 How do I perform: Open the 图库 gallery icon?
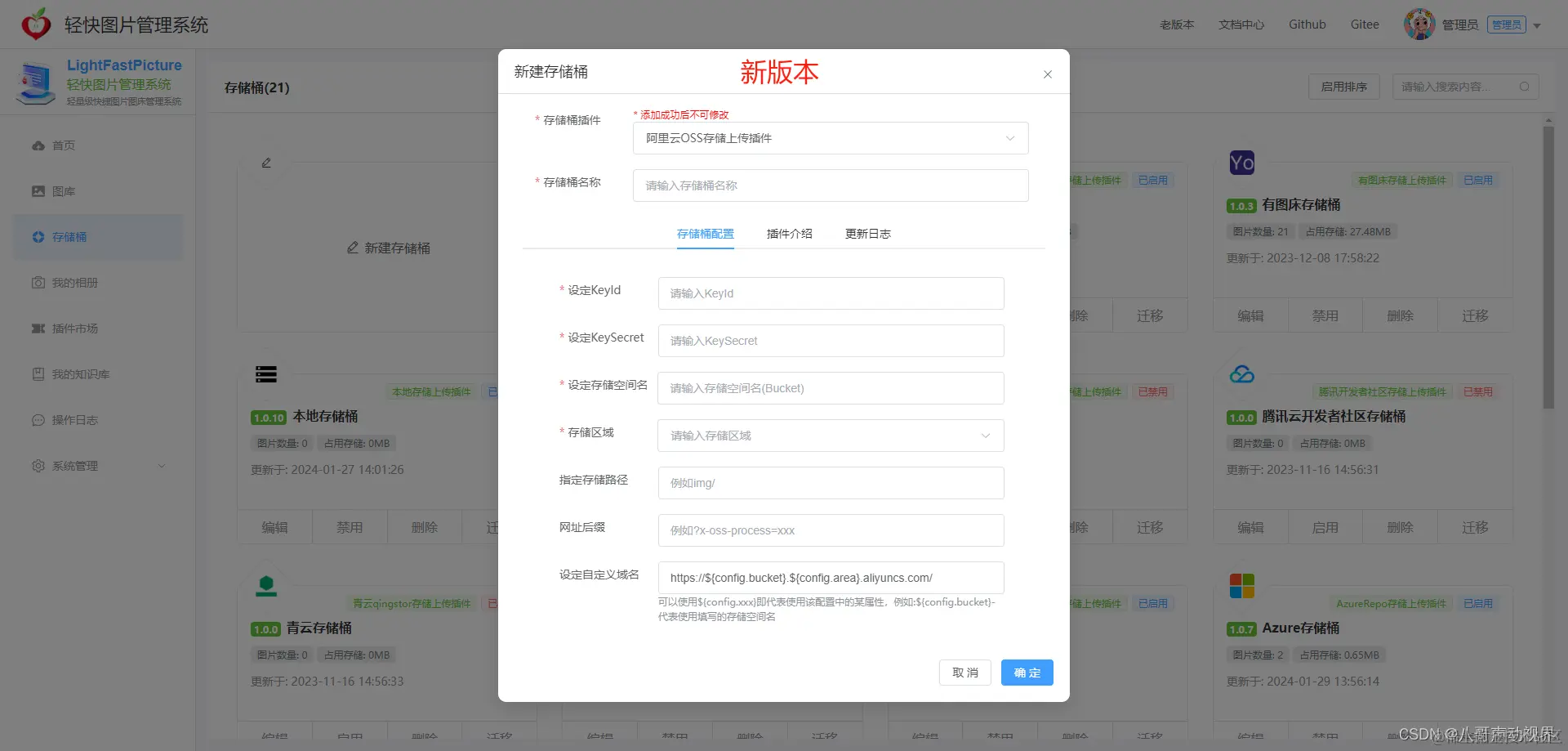tap(38, 191)
